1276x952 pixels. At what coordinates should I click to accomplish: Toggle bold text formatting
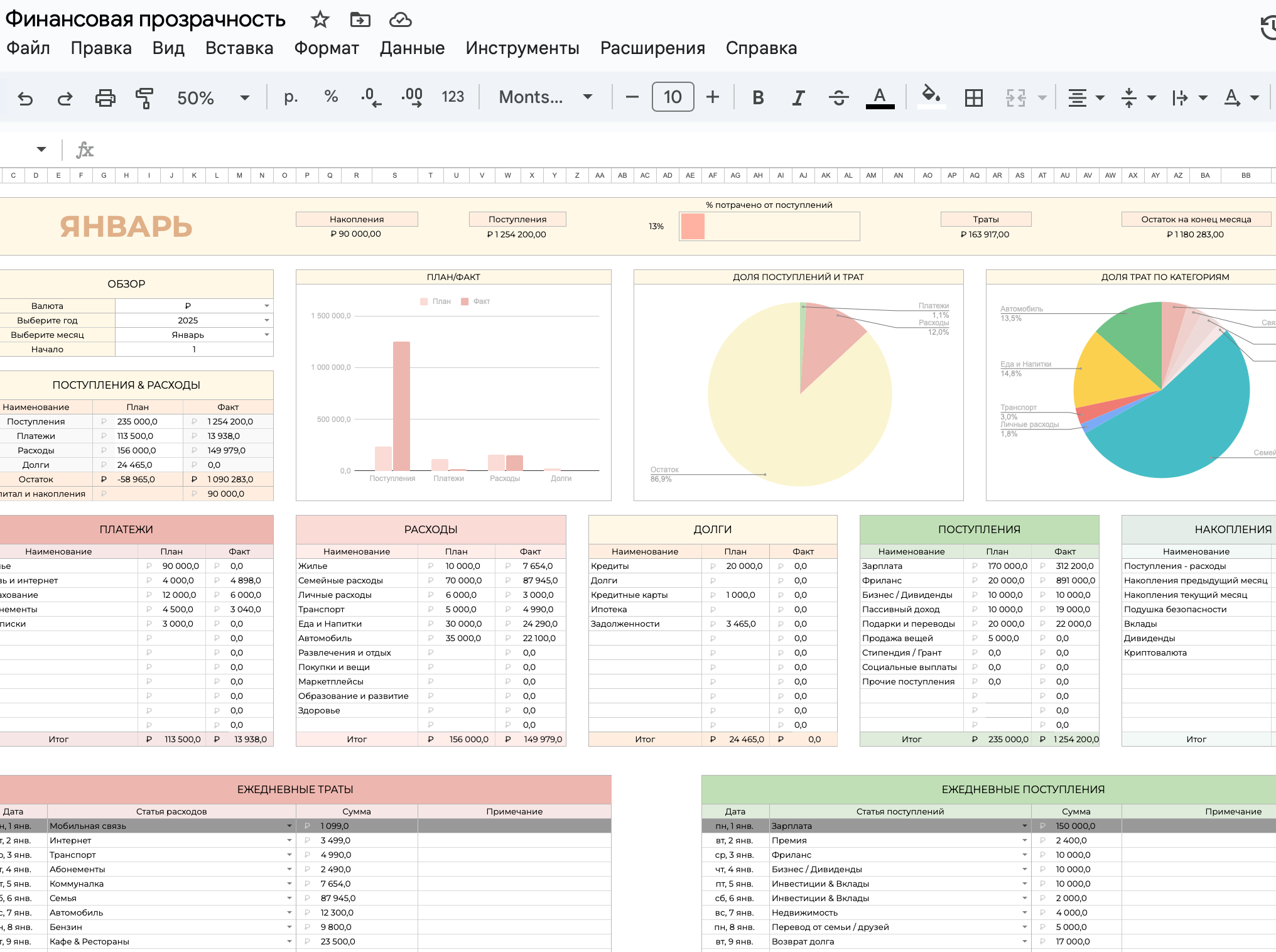pyautogui.click(x=758, y=97)
